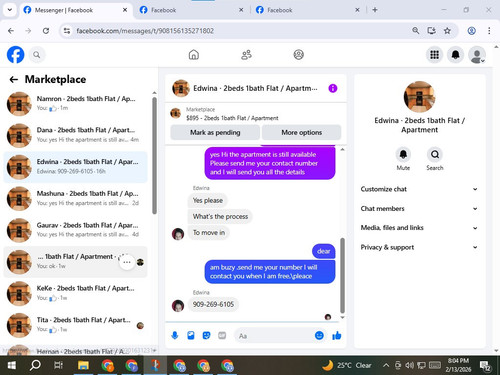
Task: Open the $895 Marketplace listing link
Action: click(232, 118)
